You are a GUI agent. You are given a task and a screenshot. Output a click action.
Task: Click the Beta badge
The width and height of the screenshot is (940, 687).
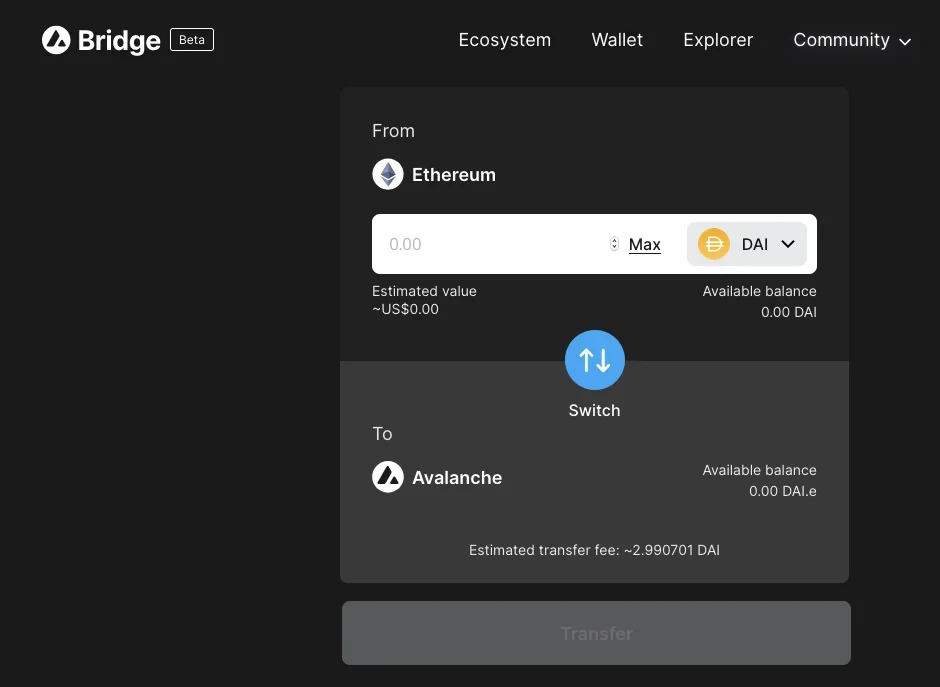pos(191,40)
